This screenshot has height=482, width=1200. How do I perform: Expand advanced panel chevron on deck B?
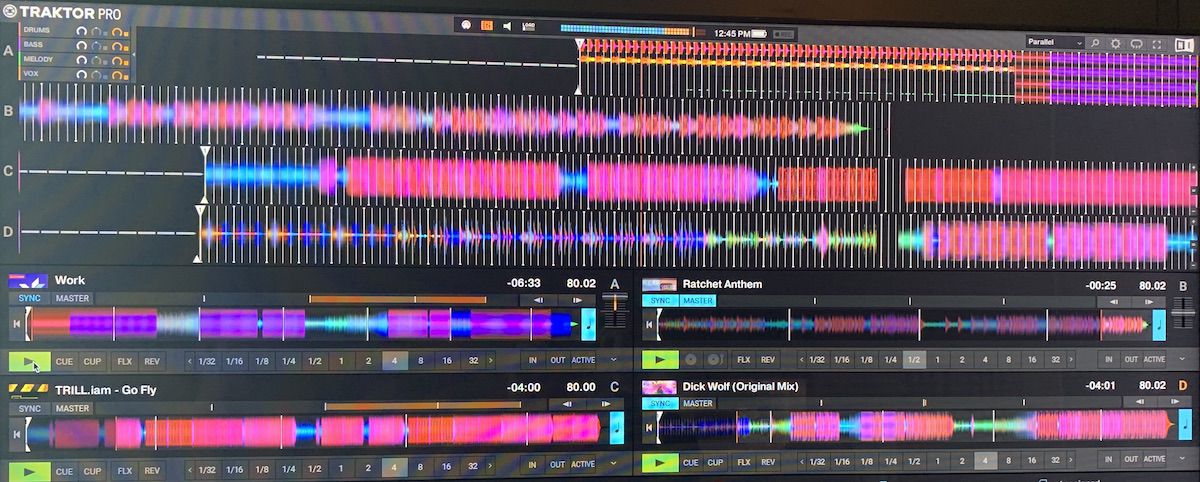pos(1182,359)
